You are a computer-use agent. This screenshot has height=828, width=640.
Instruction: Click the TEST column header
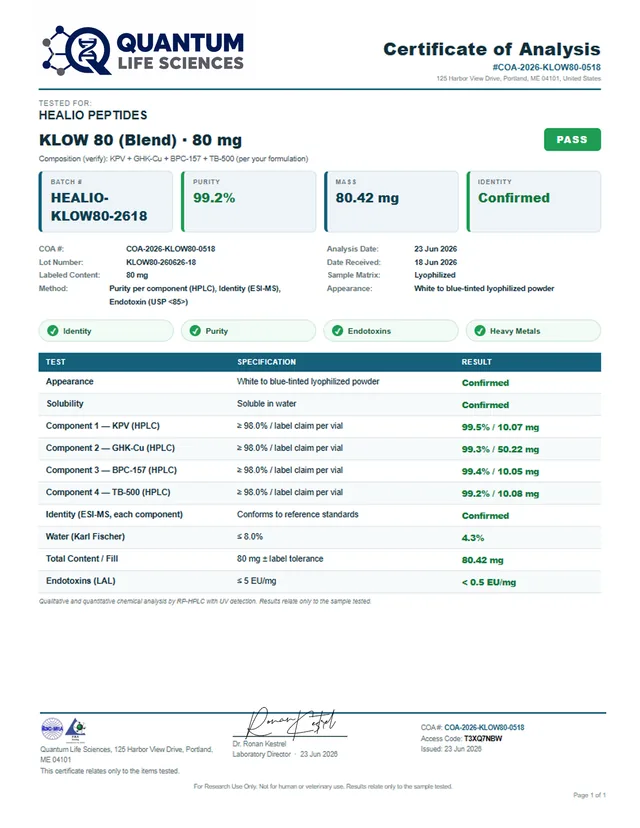tap(55, 362)
